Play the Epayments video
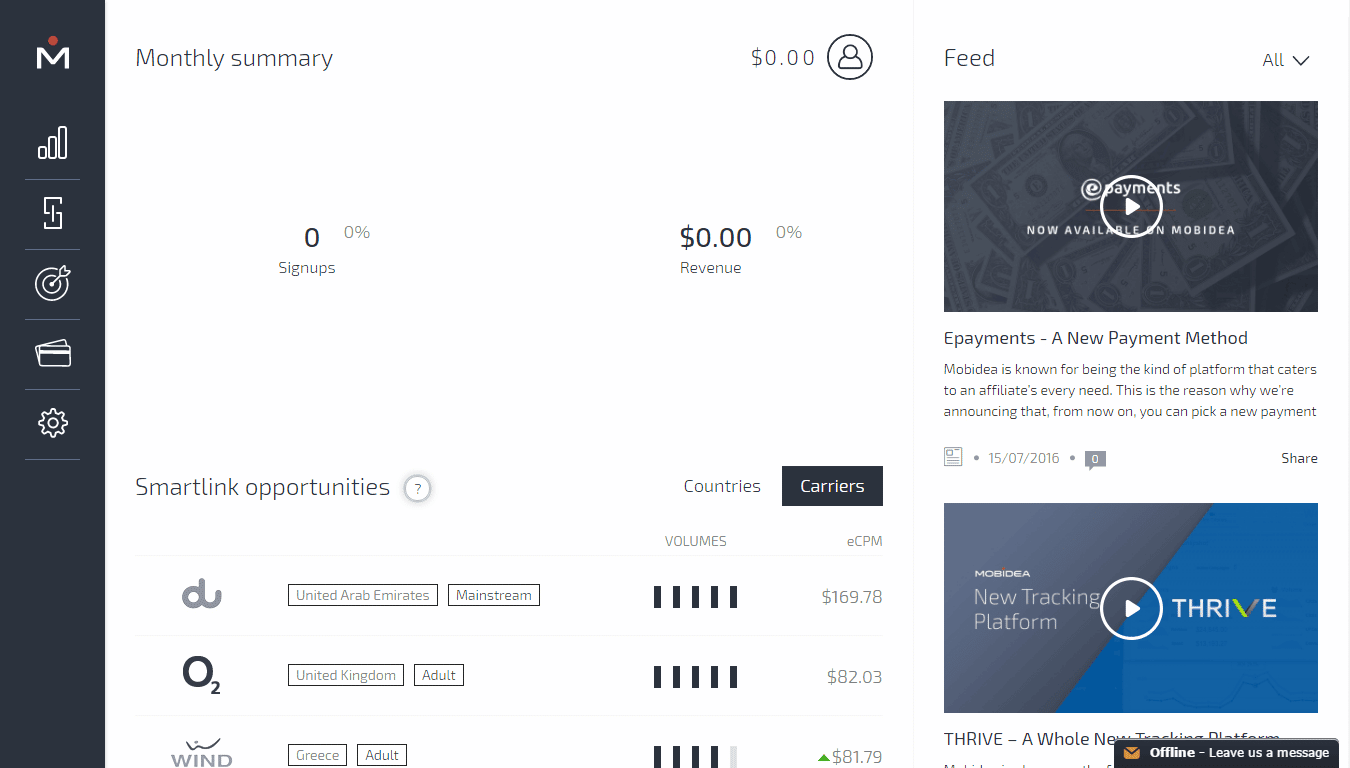The image size is (1350, 768). coord(1131,206)
